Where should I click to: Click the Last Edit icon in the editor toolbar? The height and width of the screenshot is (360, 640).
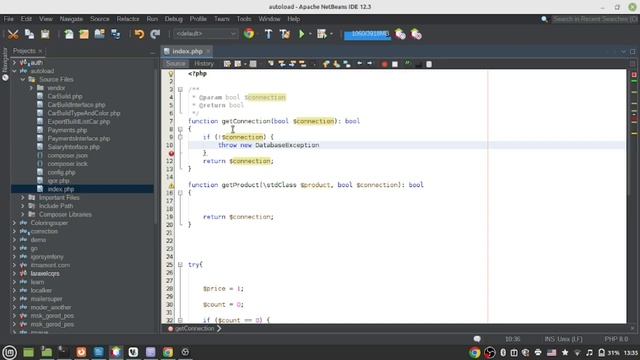click(227, 64)
